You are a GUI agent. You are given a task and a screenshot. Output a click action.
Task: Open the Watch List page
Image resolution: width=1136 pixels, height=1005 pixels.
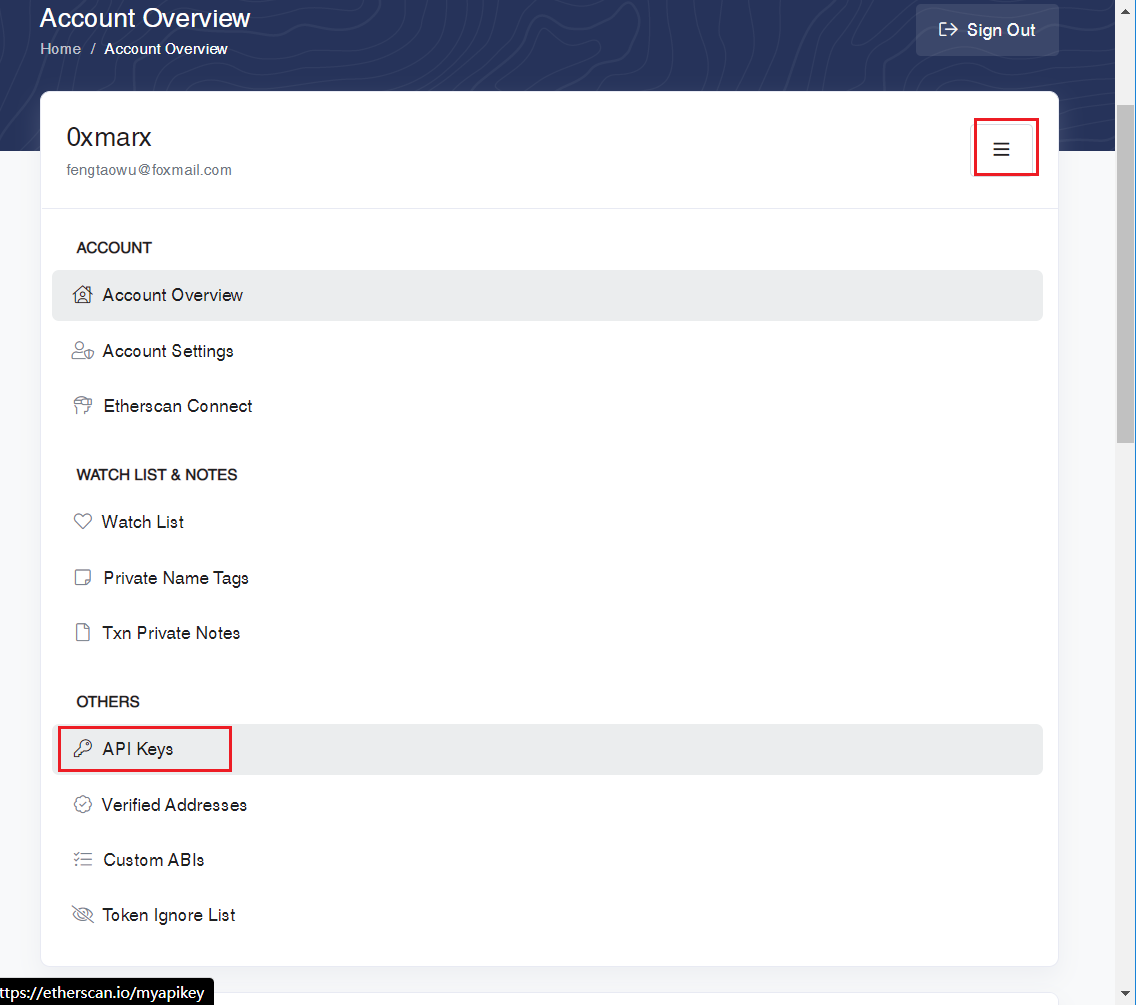[x=143, y=522]
